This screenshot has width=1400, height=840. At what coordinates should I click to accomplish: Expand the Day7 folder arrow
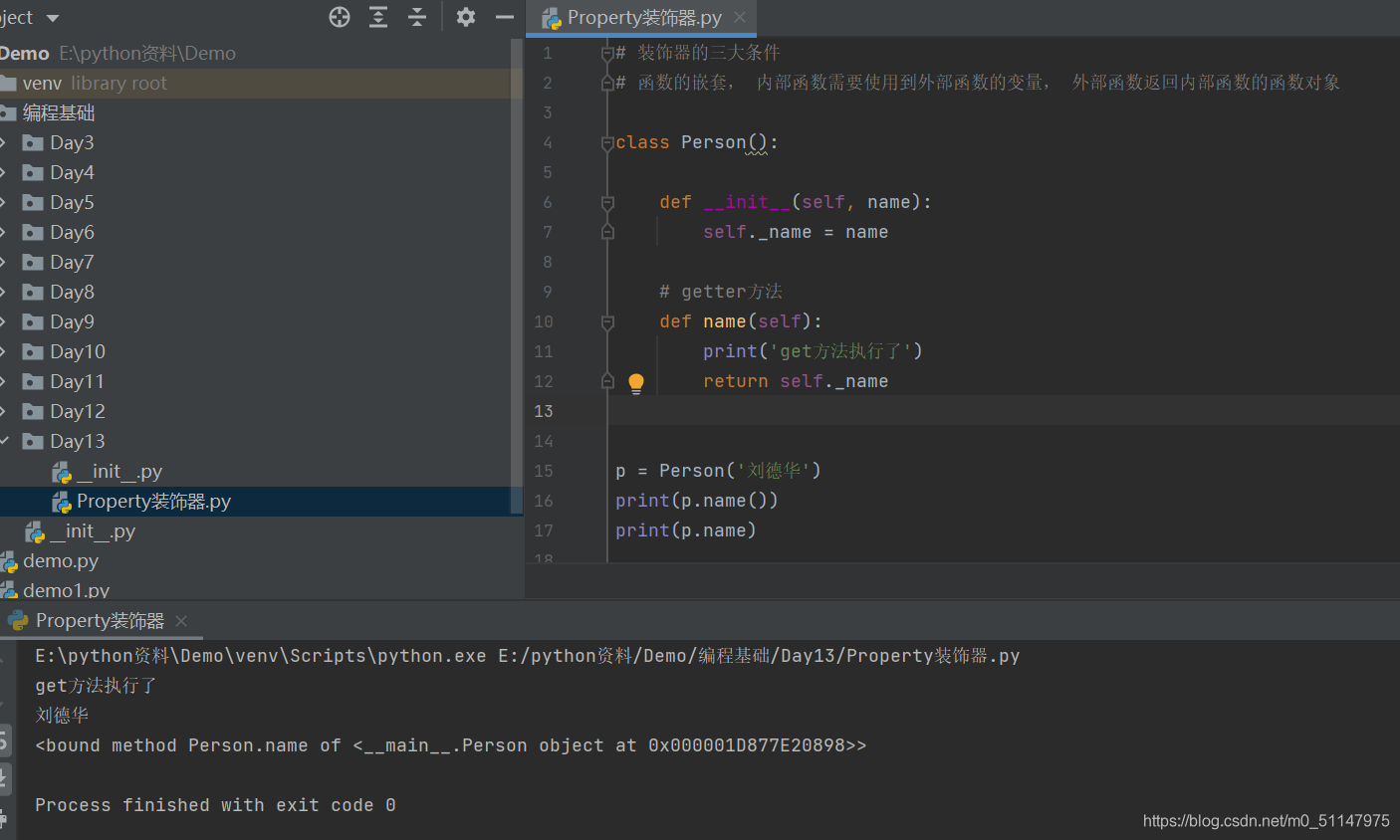(4, 263)
